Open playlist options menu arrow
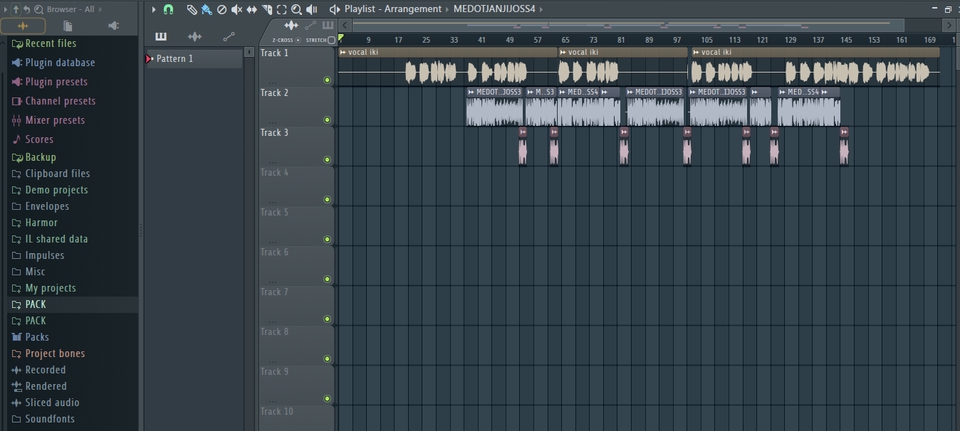Viewport: 960px width, 431px height. coord(154,9)
